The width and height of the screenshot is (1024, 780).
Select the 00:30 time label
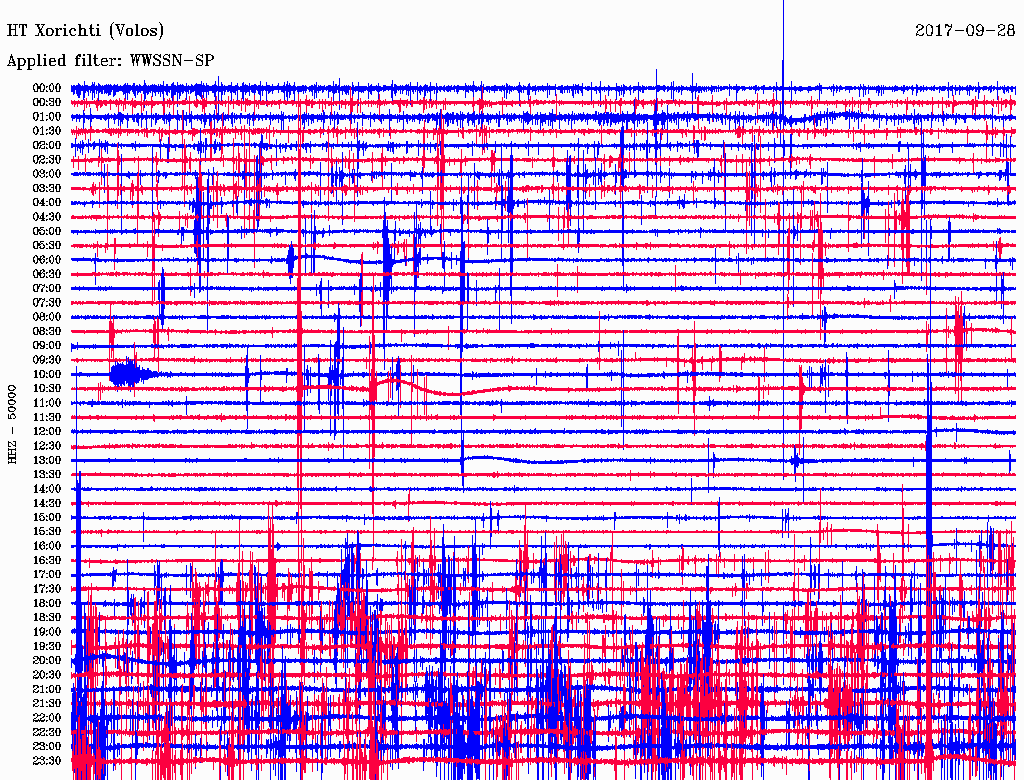(x=47, y=103)
